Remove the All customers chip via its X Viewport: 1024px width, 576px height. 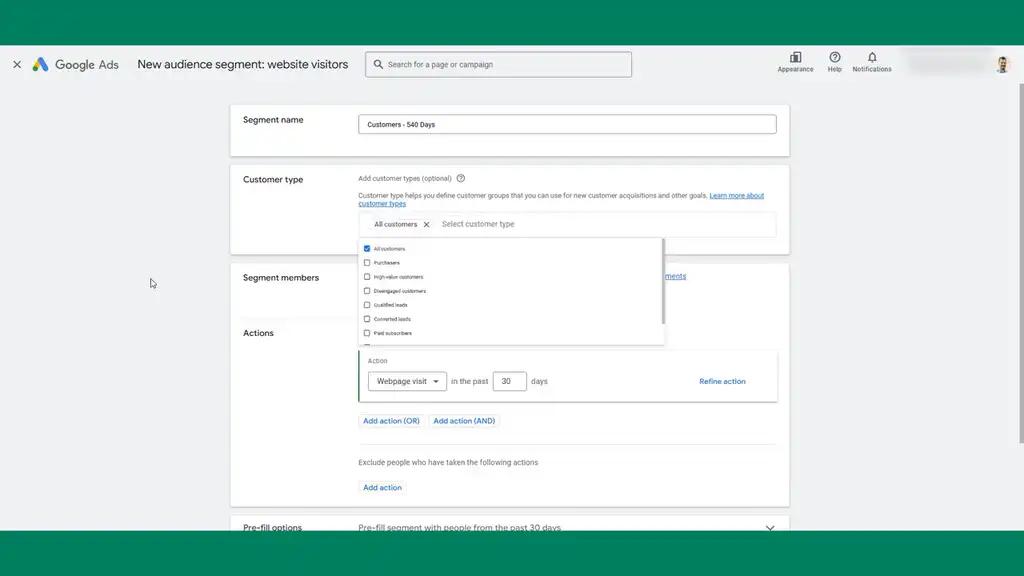pos(426,224)
